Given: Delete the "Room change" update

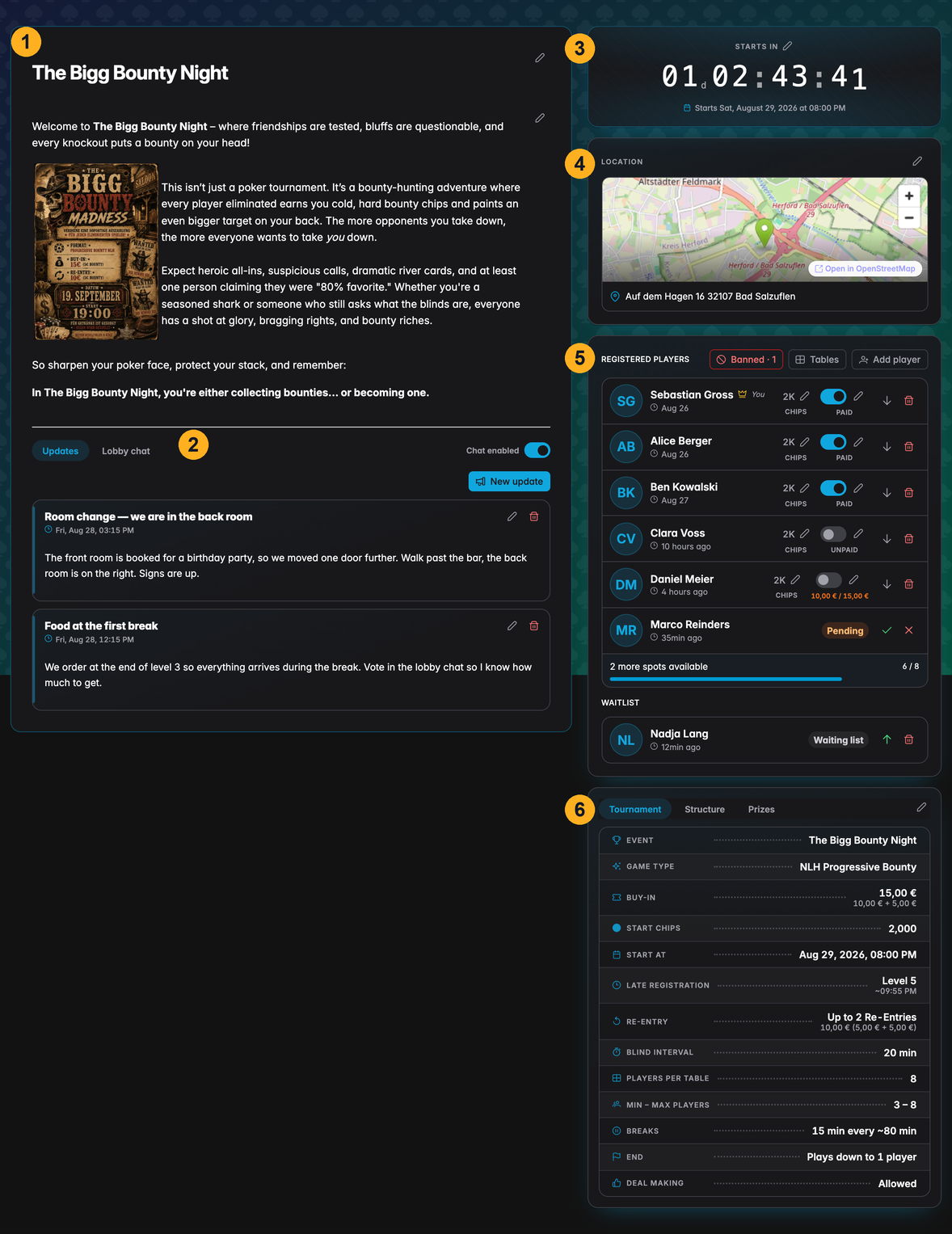Looking at the screenshot, I should 534,516.
